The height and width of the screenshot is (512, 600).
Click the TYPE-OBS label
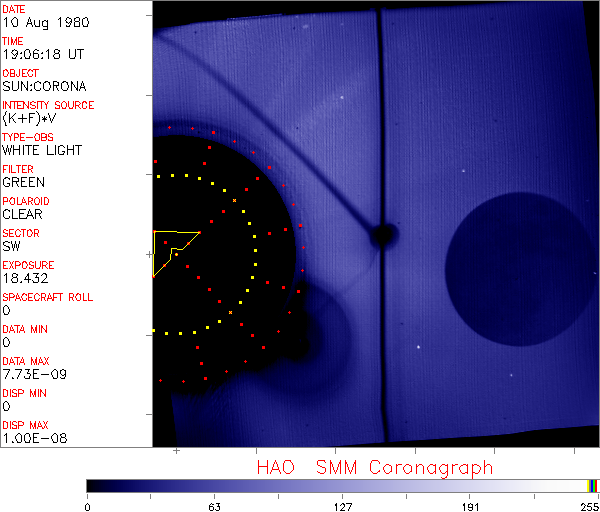coord(28,137)
